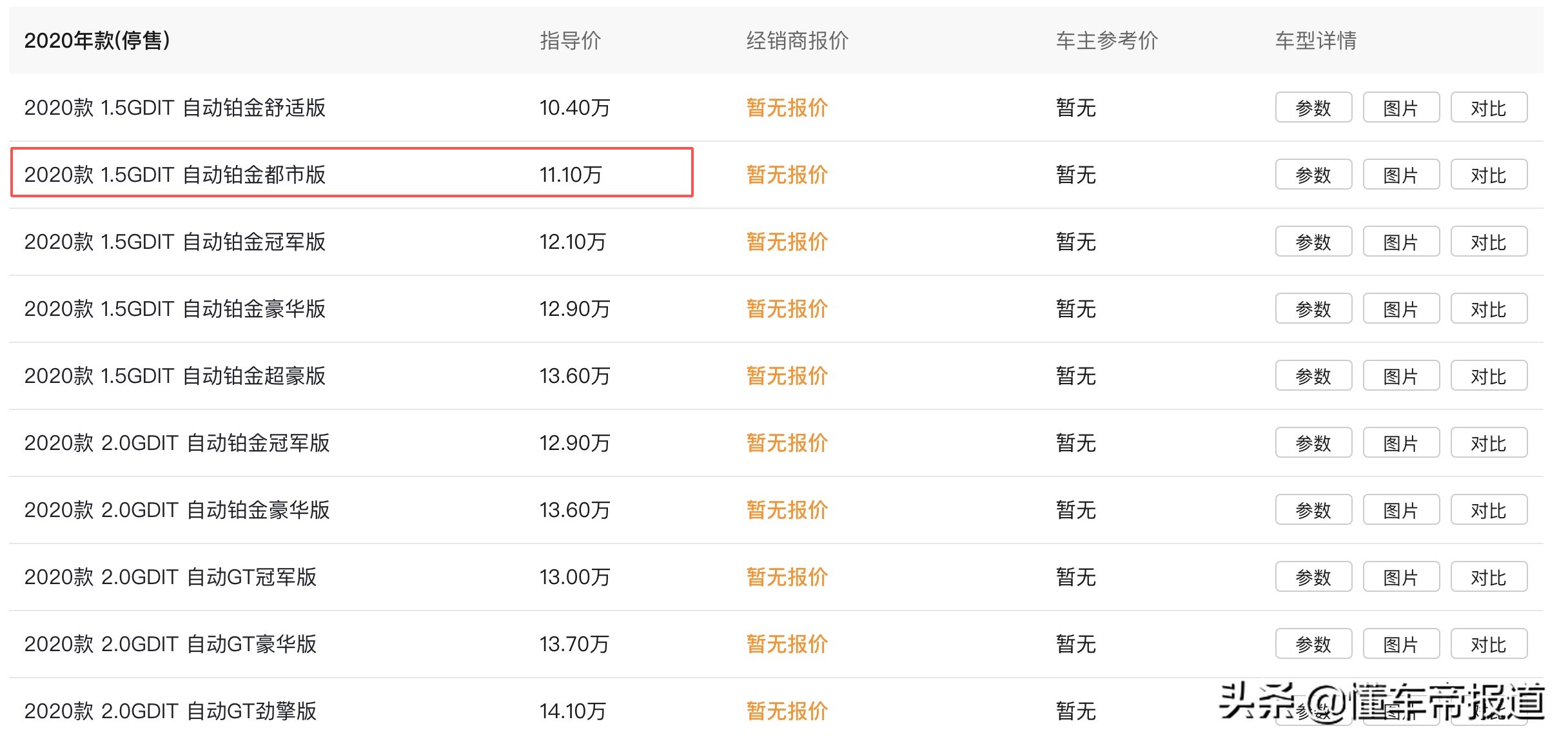View 图片 for 1.5GDIT 自动铂金豪华版
Image resolution: width=1568 pixels, height=744 pixels.
(x=1400, y=309)
